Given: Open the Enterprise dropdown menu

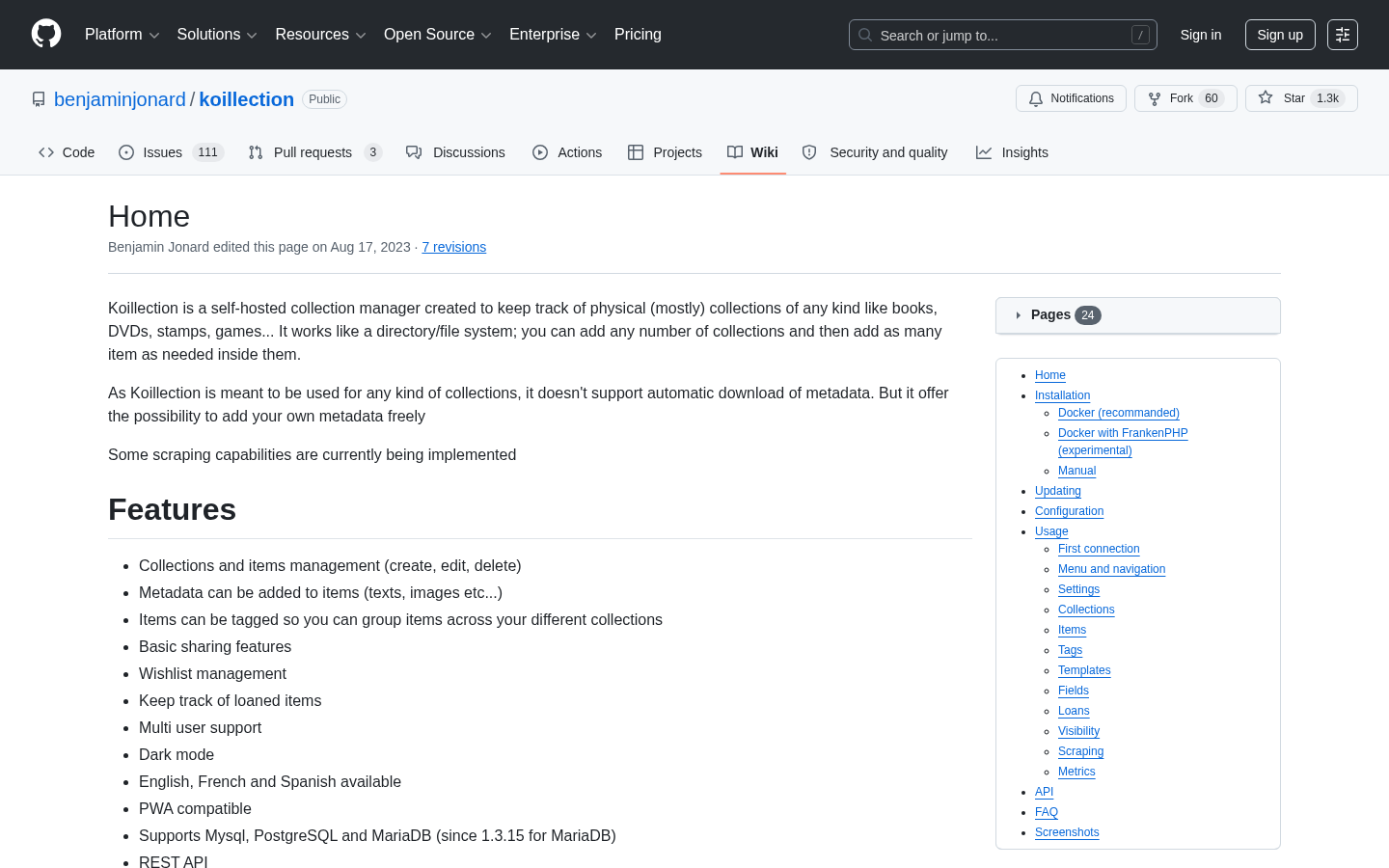Looking at the screenshot, I should [x=553, y=35].
